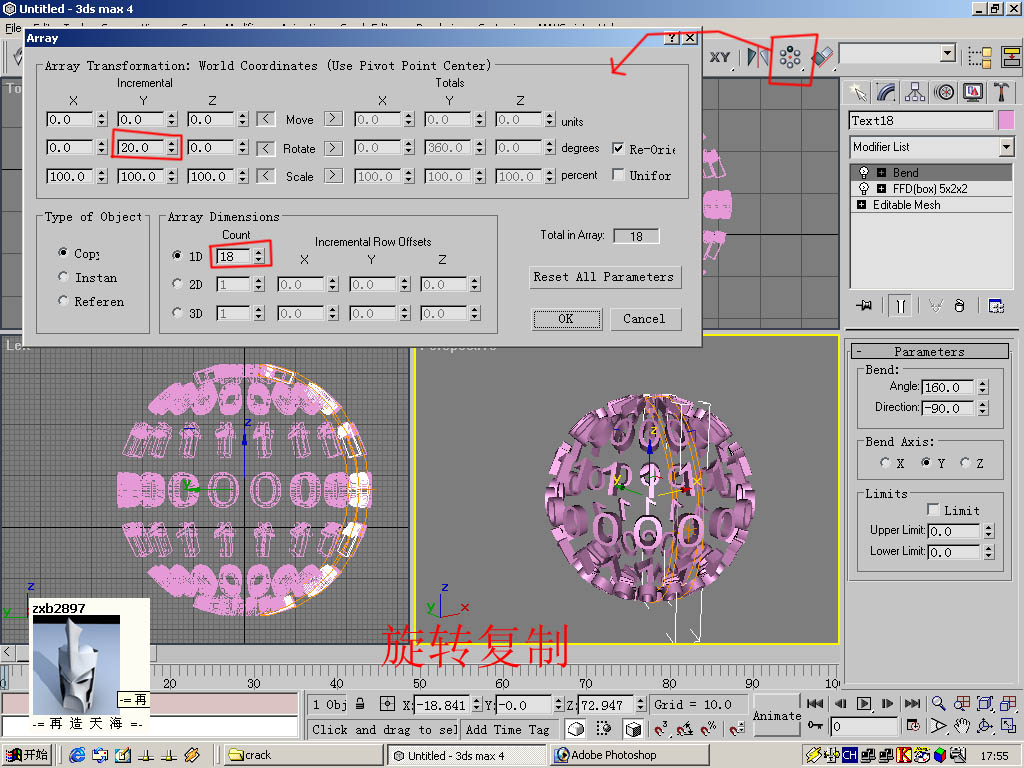Toggle Show End Result in modifier stack
This screenshot has height=768, width=1024.
coord(901,306)
